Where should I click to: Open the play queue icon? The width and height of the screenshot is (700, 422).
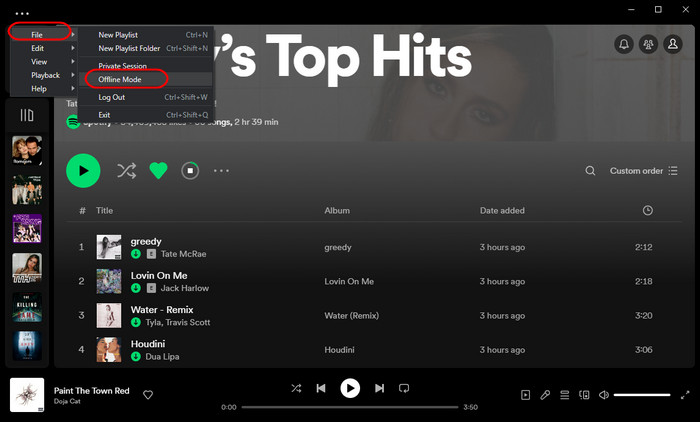(x=565, y=395)
